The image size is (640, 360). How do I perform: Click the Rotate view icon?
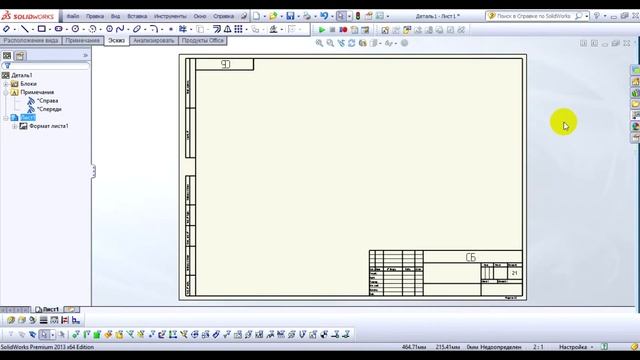tap(351, 43)
